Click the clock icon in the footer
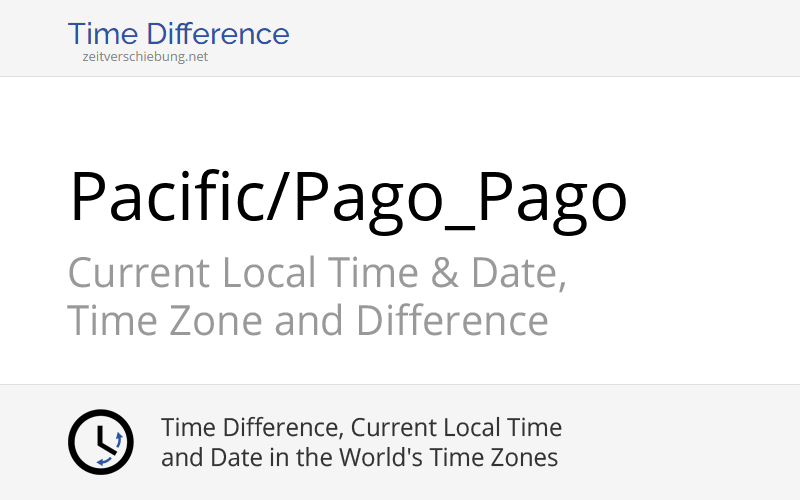Image resolution: width=800 pixels, height=500 pixels. [100, 442]
